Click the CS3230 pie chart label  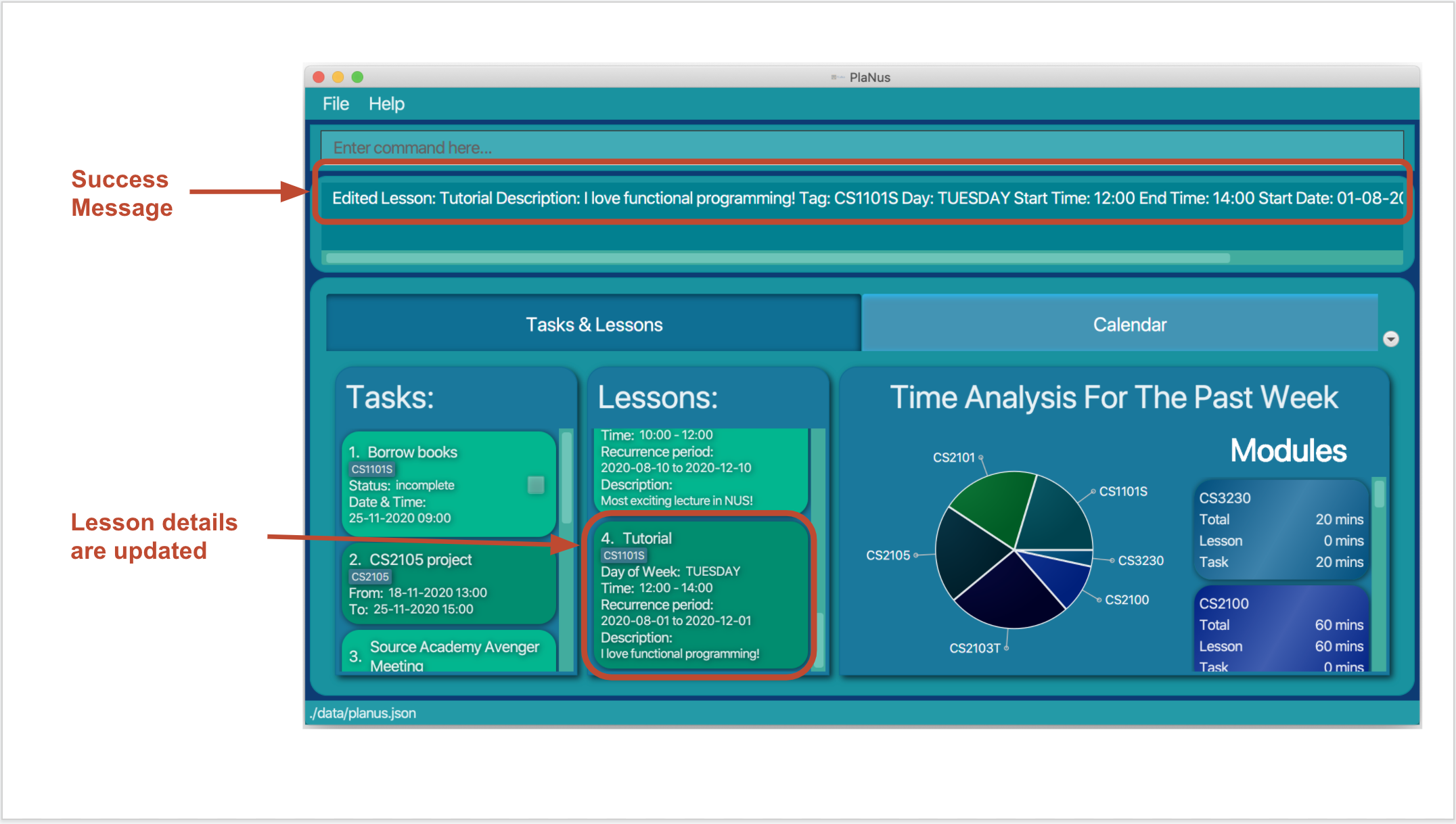coord(1141,560)
